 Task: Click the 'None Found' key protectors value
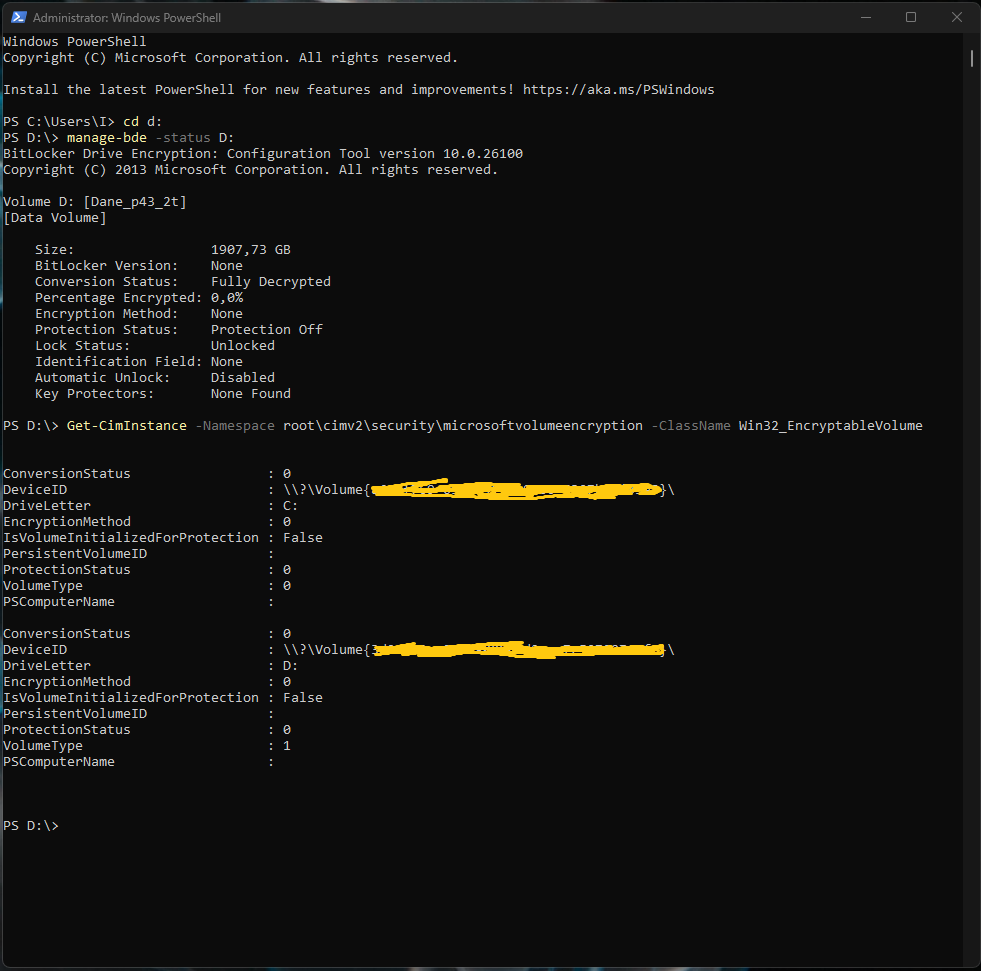(250, 394)
